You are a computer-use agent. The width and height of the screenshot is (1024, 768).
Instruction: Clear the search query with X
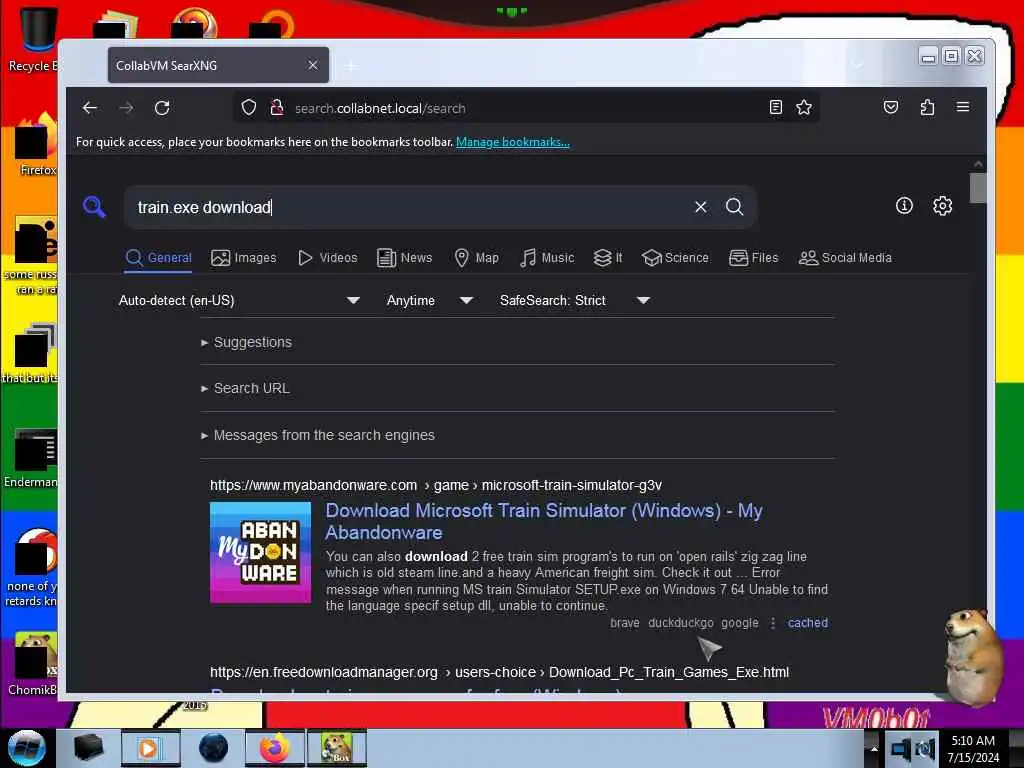(x=701, y=207)
